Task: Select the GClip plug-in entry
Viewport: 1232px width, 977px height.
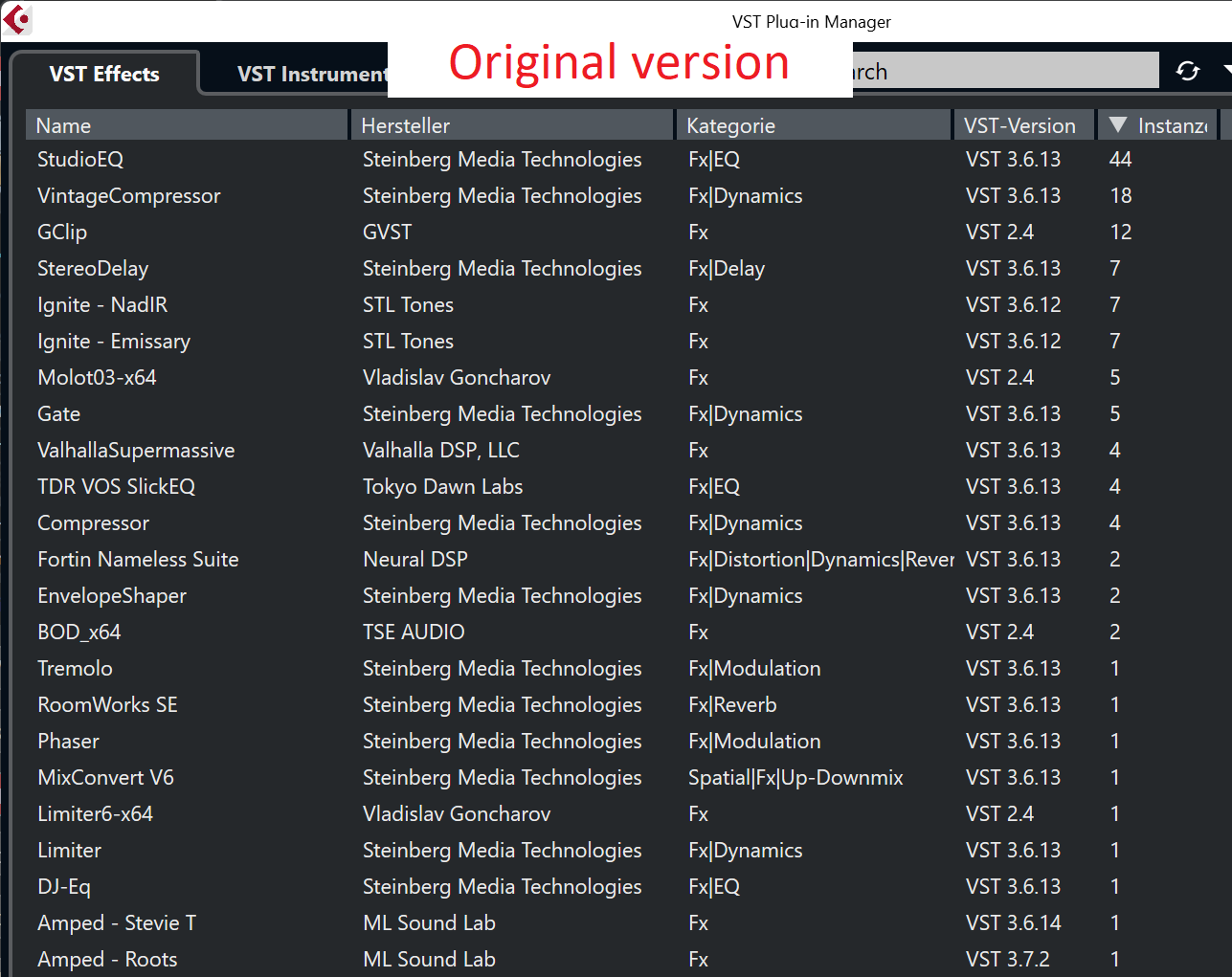Action: [62, 233]
